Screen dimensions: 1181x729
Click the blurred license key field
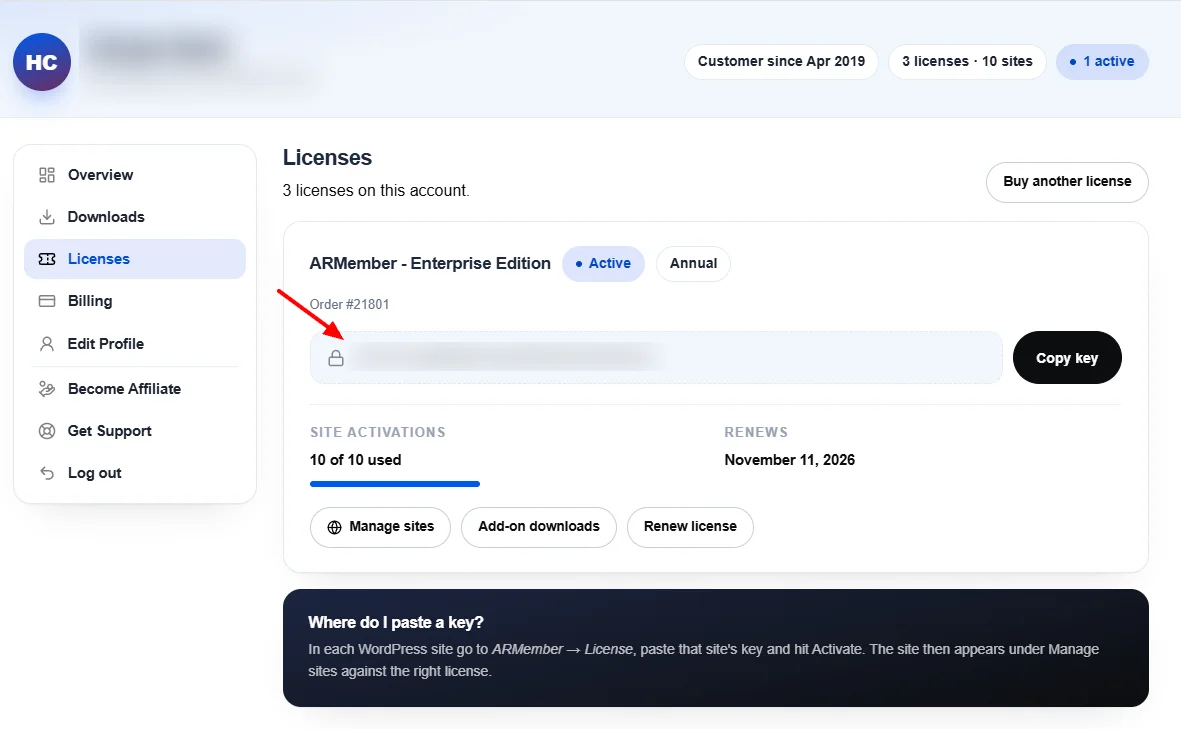point(656,358)
